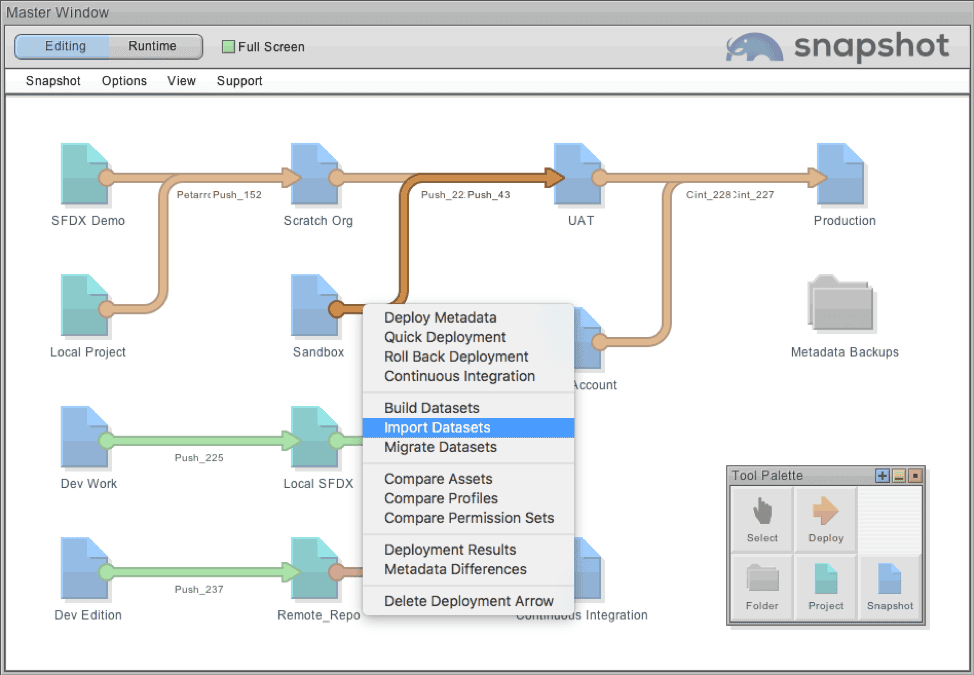Select Roll Back Deployment menu entry

coord(468,356)
